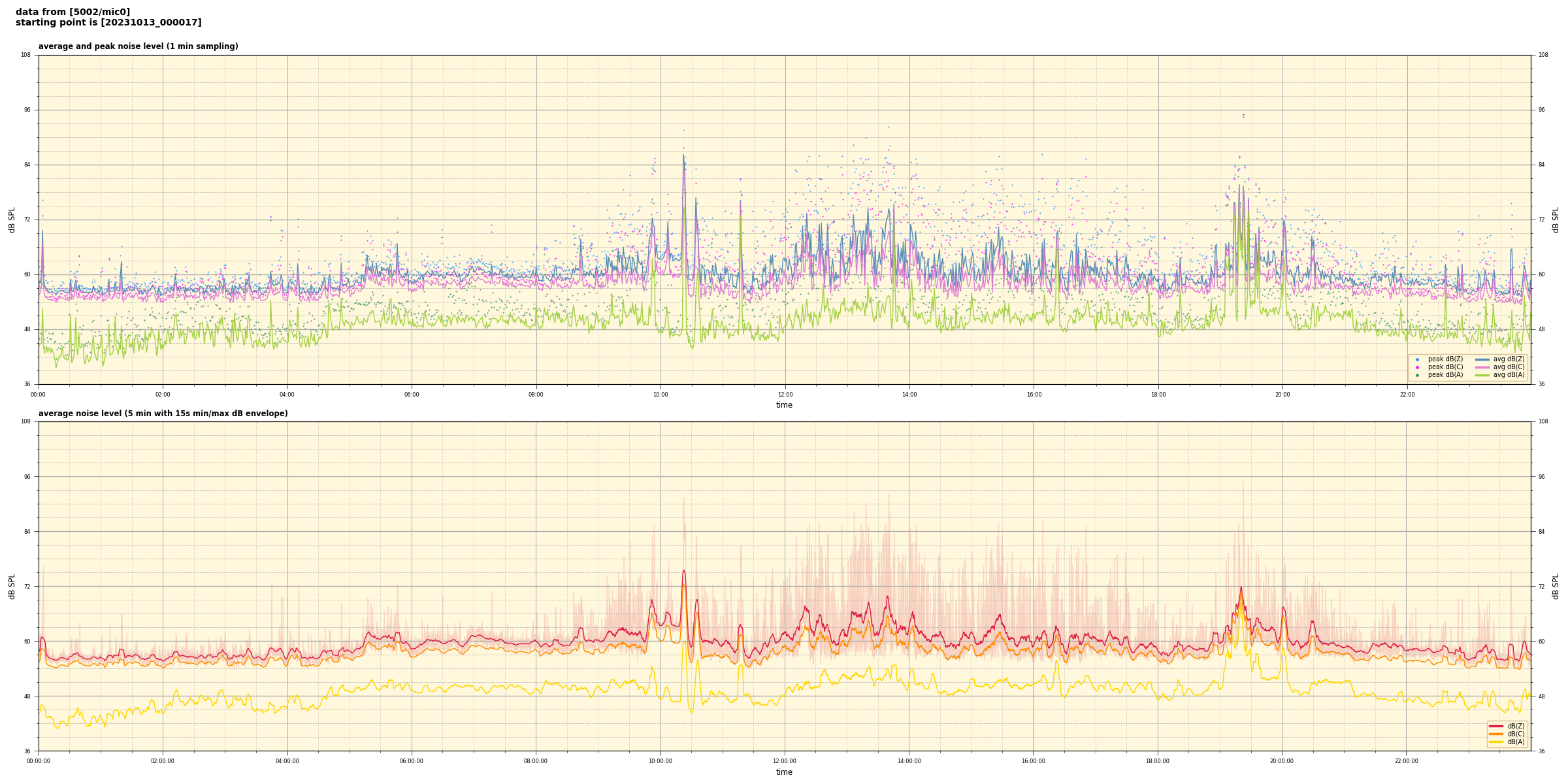
Task: Click the magenta peak dB(C) legend dot
Action: tap(1417, 367)
